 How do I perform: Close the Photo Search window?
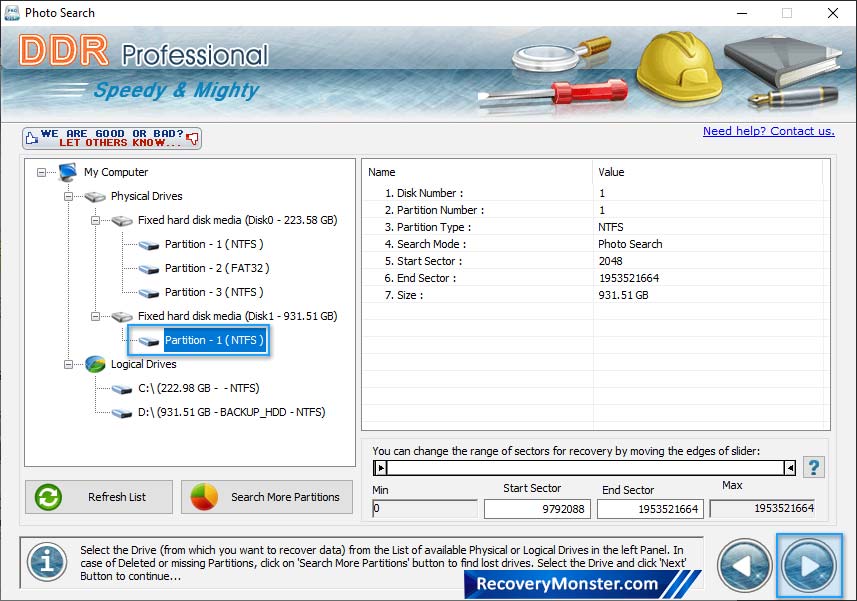click(x=832, y=13)
